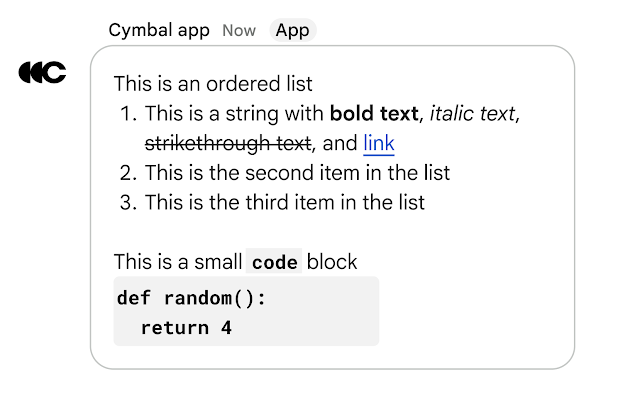Click the Cymbal app avatar logo
640x403 pixels.
coord(43,72)
